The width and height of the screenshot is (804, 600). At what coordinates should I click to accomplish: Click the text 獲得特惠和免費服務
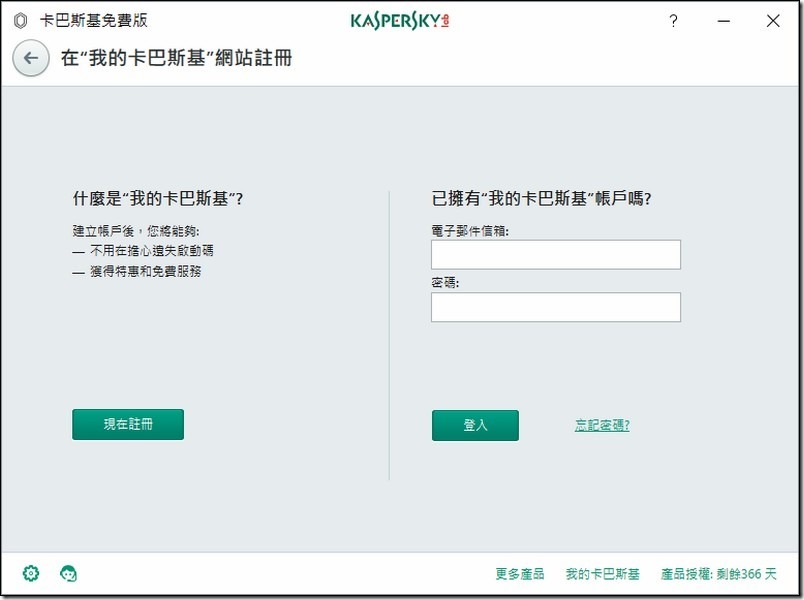point(146,271)
